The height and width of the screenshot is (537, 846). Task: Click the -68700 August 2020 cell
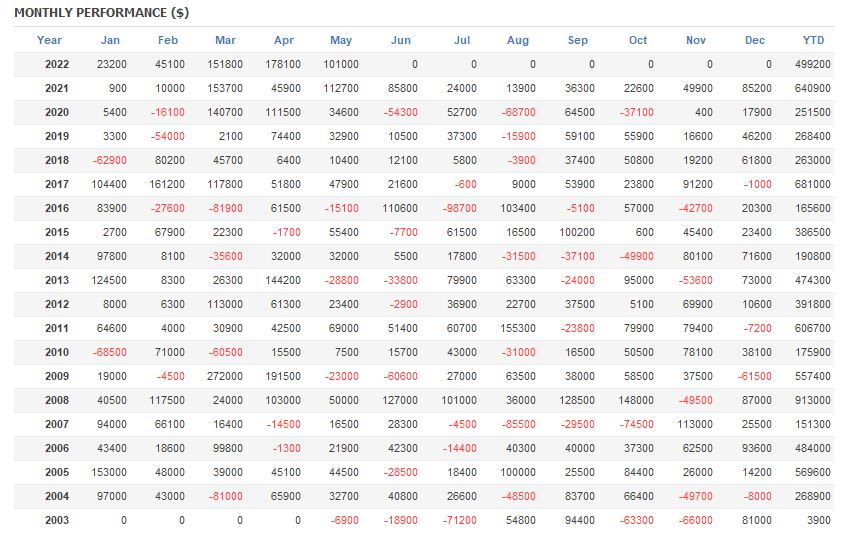tap(518, 112)
